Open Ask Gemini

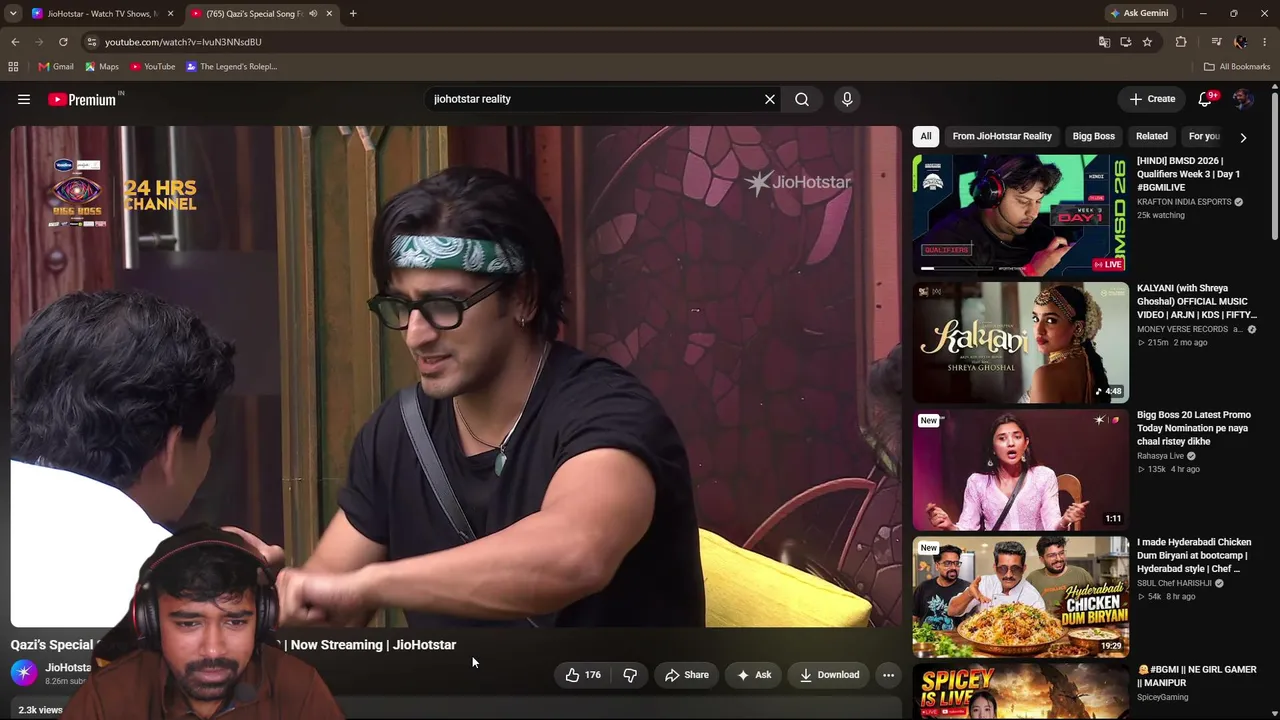pos(1139,14)
